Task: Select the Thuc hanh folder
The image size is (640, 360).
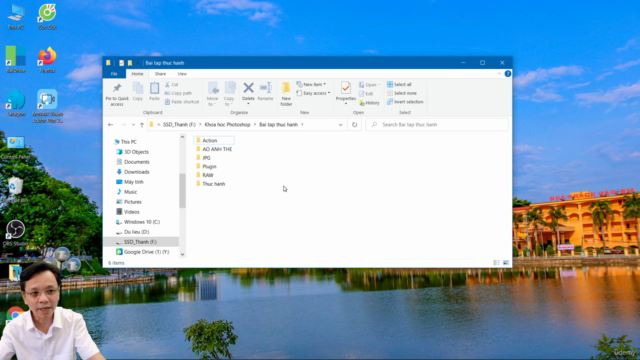Action: (210, 184)
